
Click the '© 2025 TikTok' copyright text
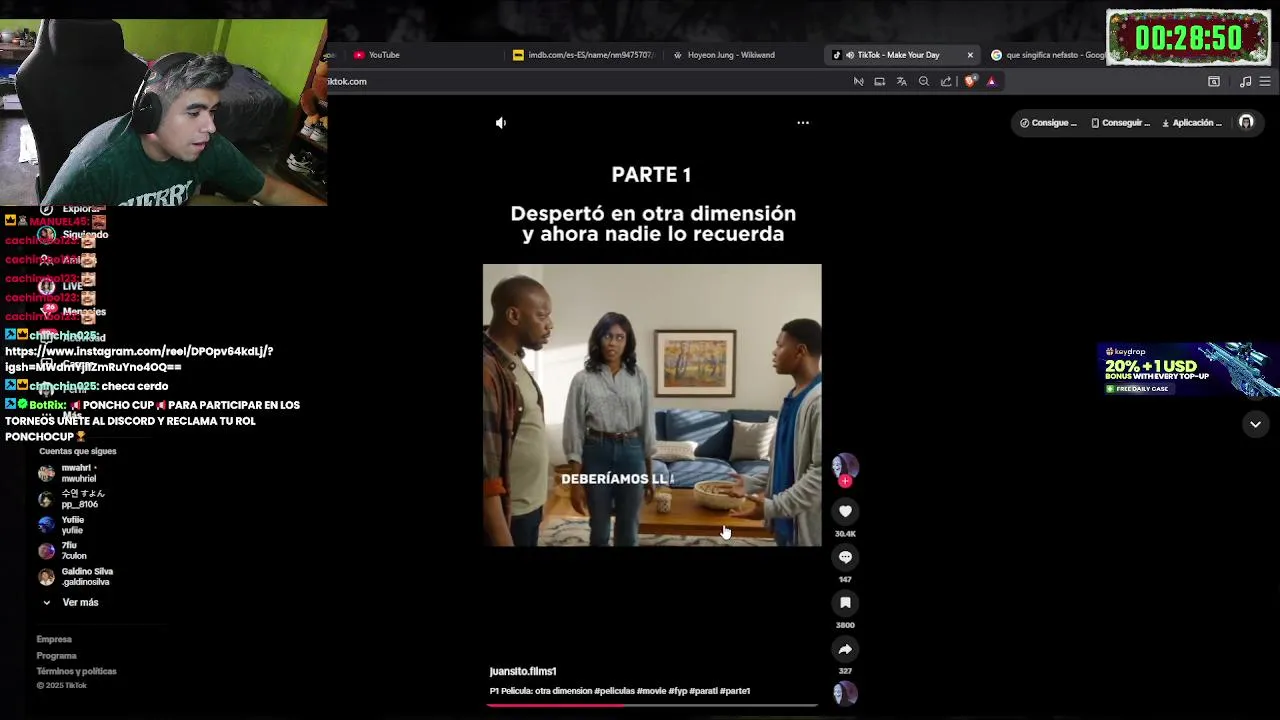point(62,686)
